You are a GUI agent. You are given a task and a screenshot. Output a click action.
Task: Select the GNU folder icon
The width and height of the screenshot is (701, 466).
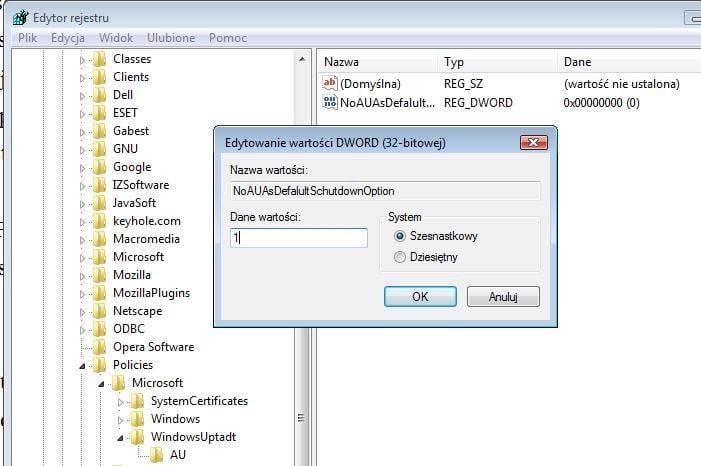(x=99, y=149)
